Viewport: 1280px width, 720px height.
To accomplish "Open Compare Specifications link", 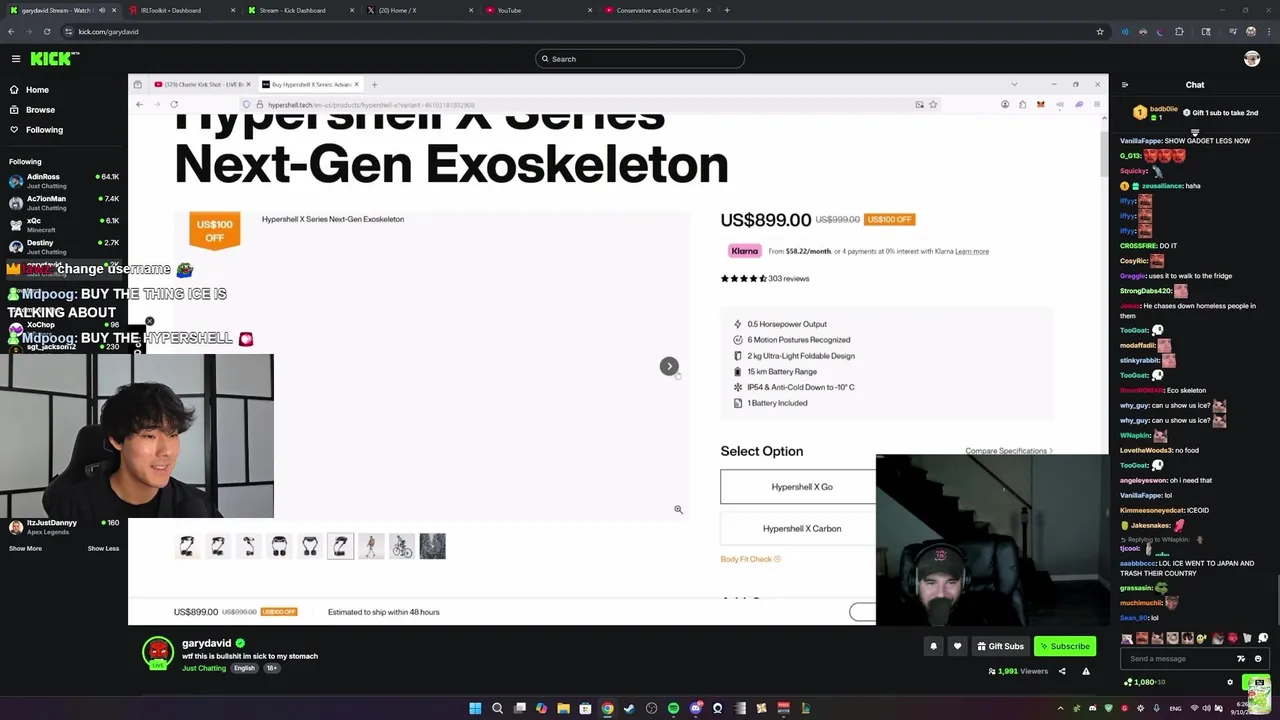I will pyautogui.click(x=1008, y=451).
